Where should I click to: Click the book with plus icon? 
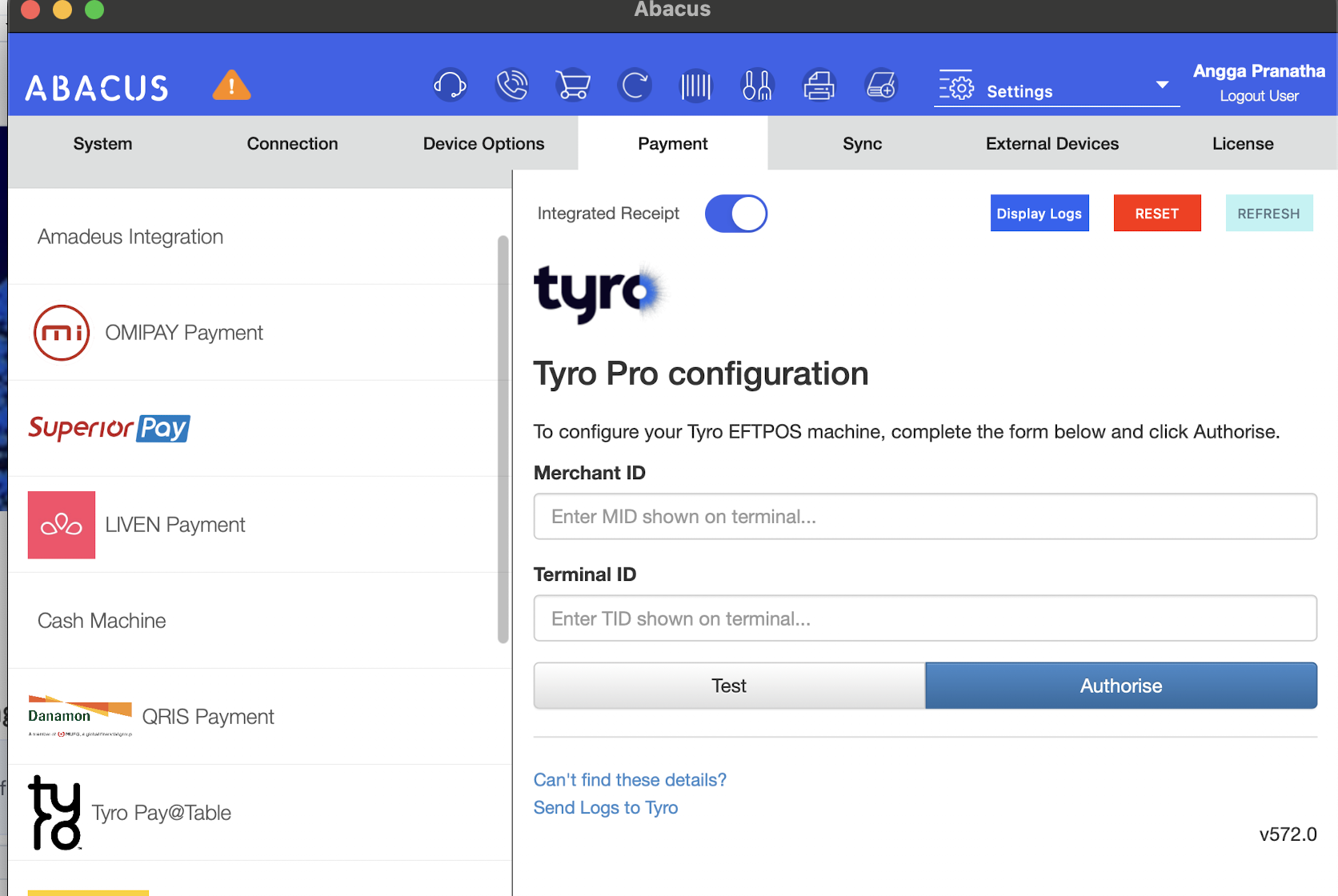click(x=881, y=85)
